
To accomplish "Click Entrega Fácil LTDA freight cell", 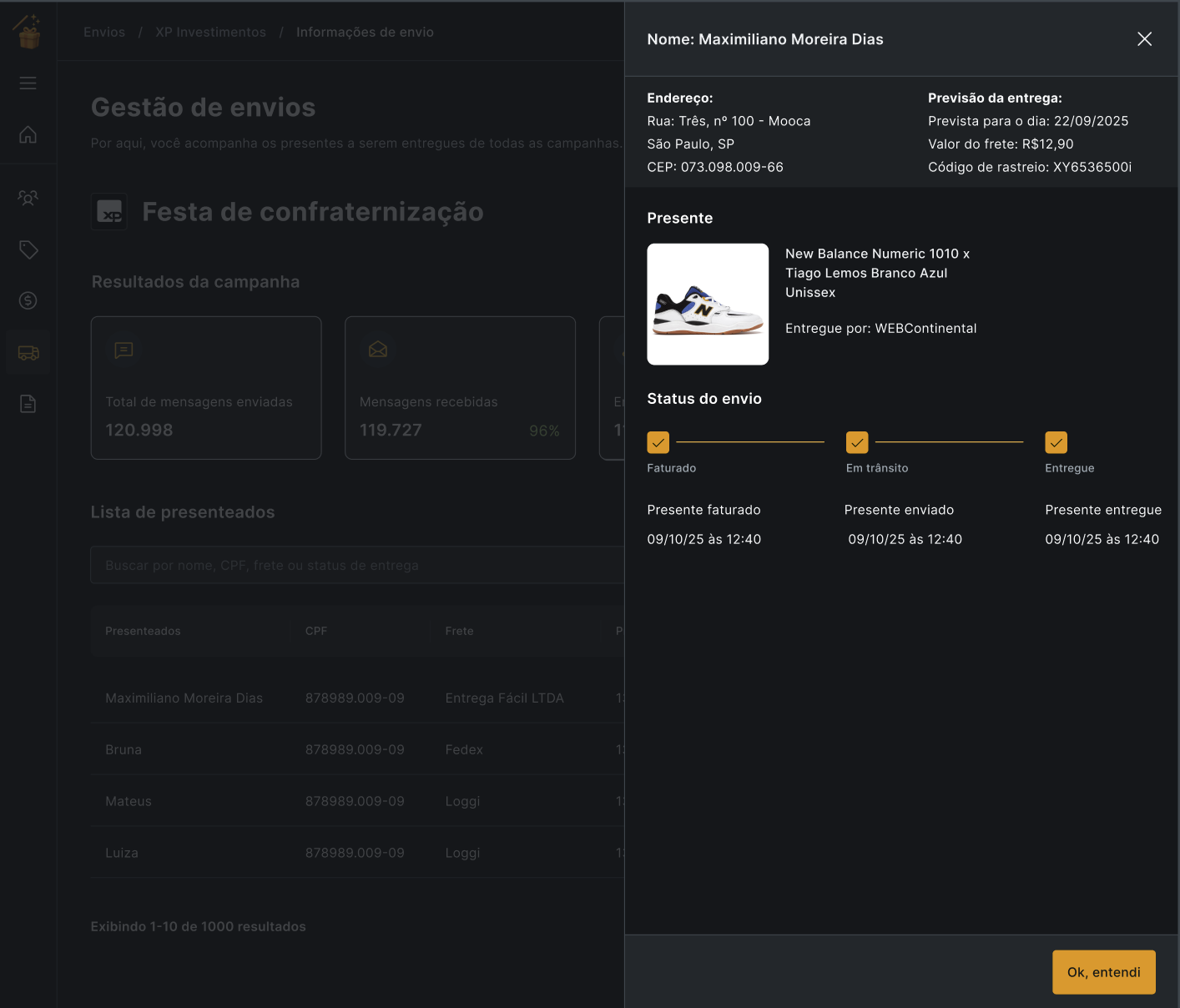I will point(504,698).
